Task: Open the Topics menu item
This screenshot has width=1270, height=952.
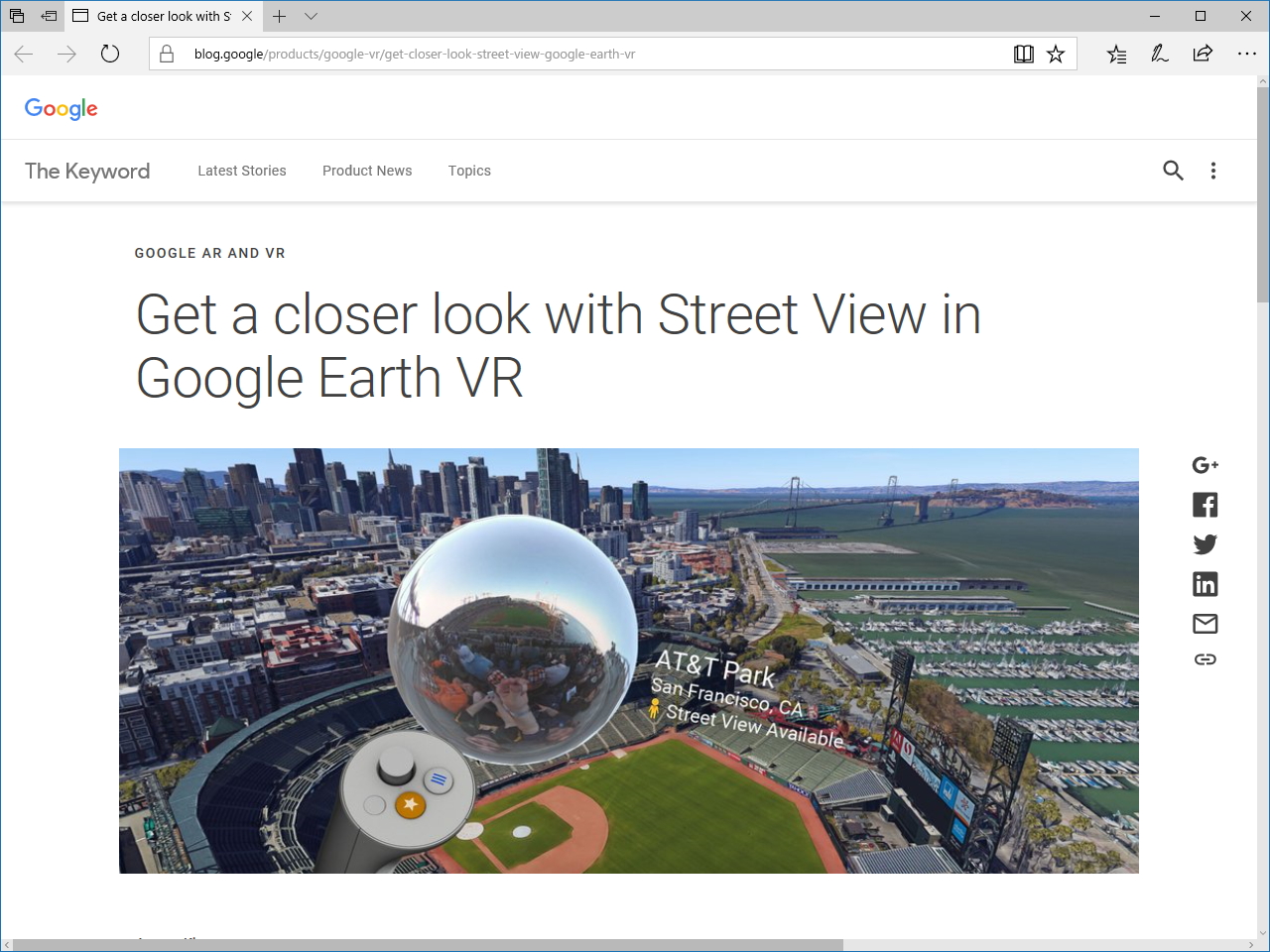Action: tap(469, 171)
